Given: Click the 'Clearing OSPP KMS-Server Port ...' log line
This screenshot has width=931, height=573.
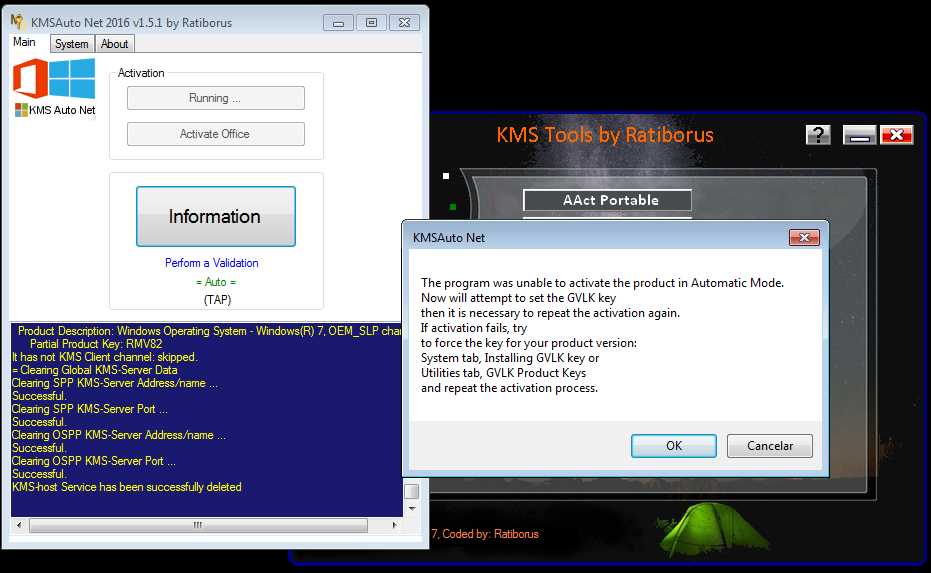Looking at the screenshot, I should tap(94, 461).
